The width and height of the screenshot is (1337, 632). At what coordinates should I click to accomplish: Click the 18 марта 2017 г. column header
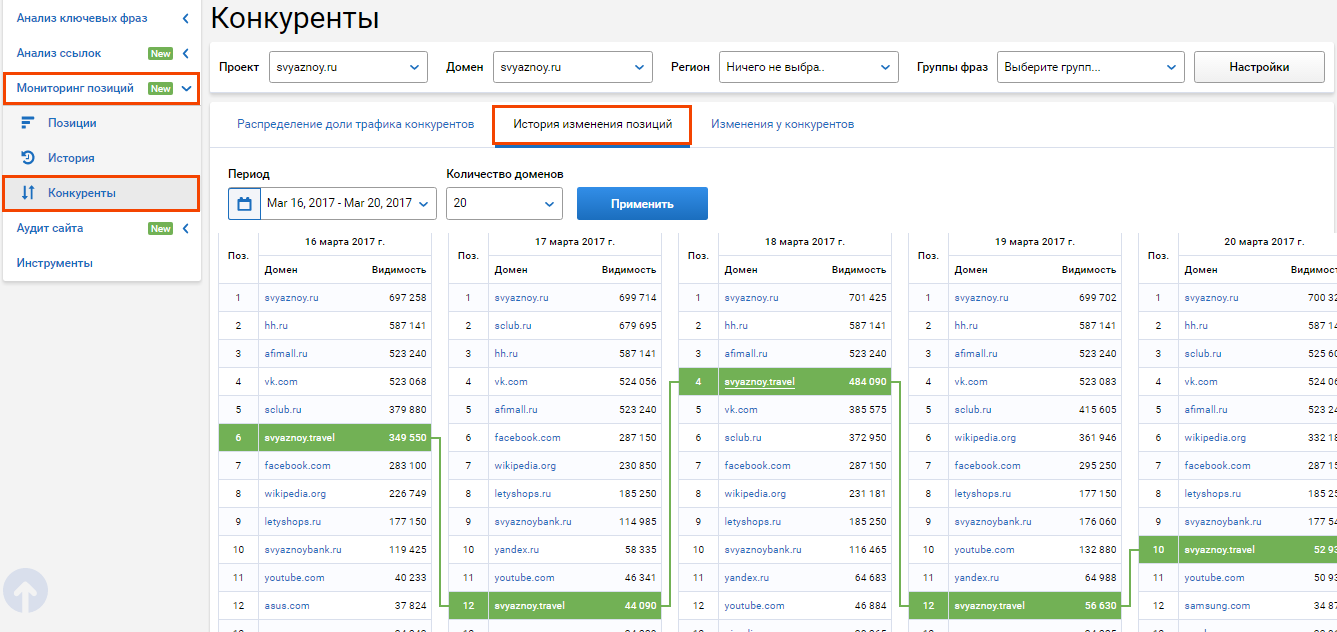(805, 242)
